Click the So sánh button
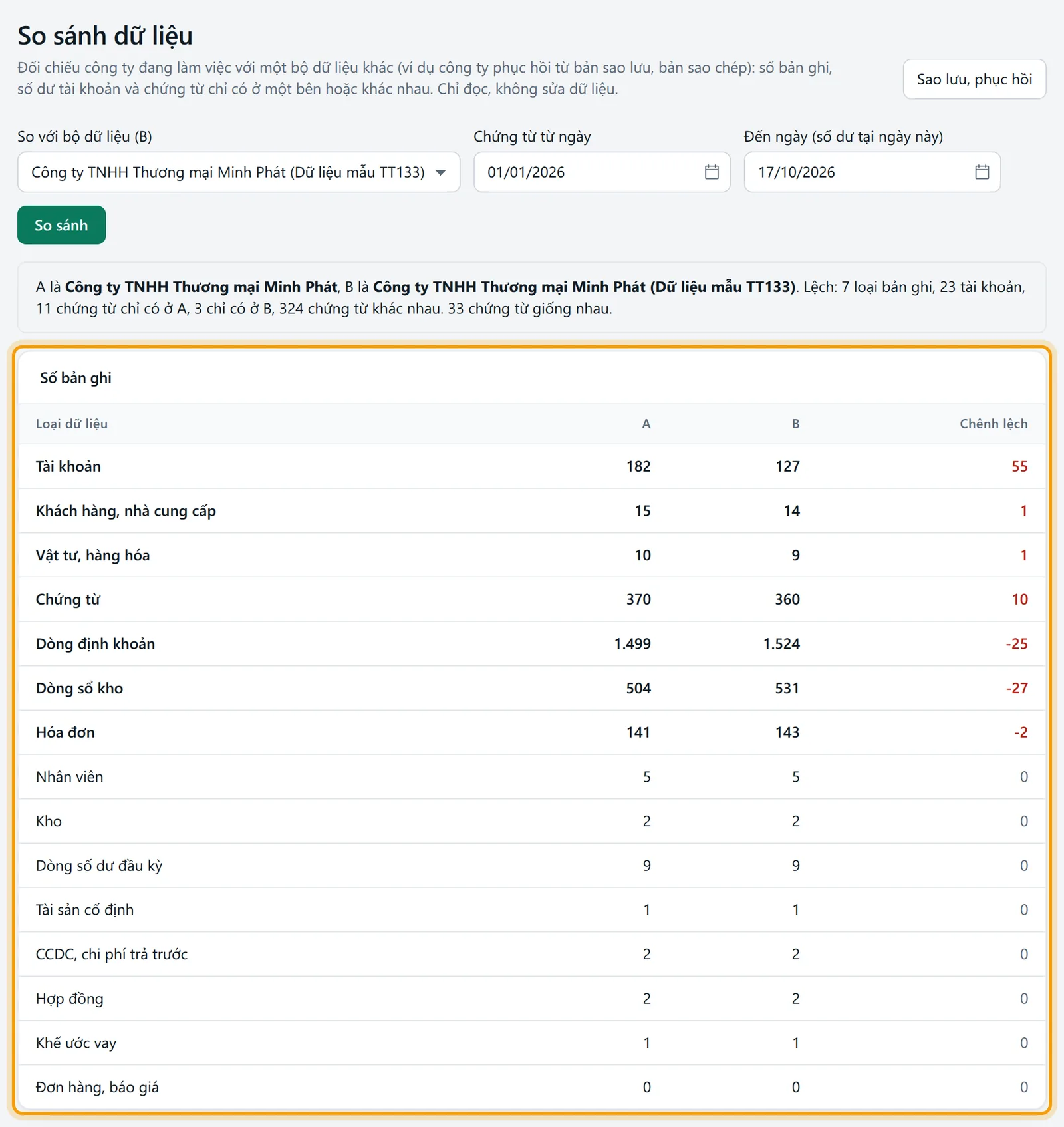This screenshot has height=1127, width=1064. coord(61,225)
